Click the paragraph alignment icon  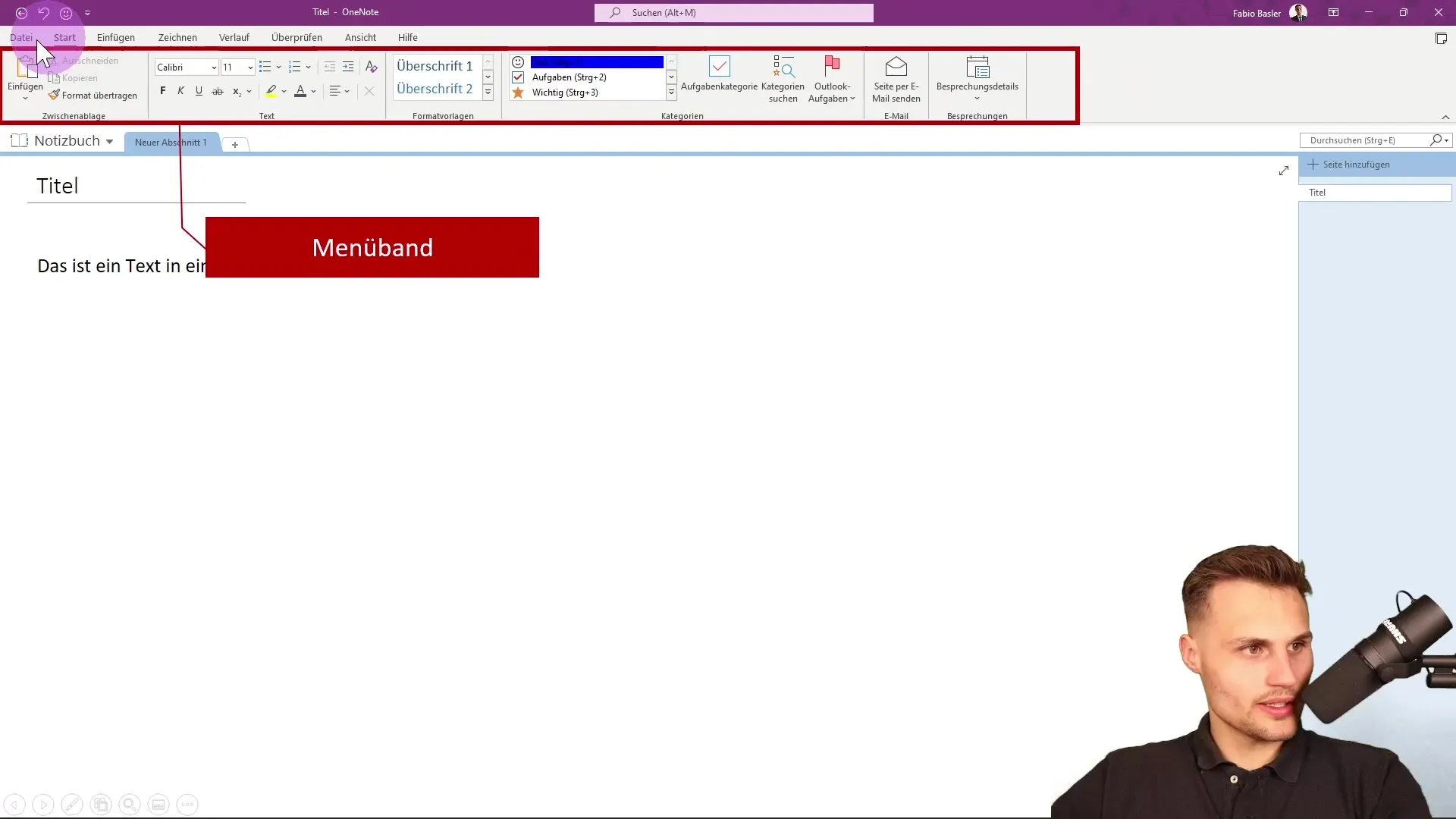coord(335,91)
